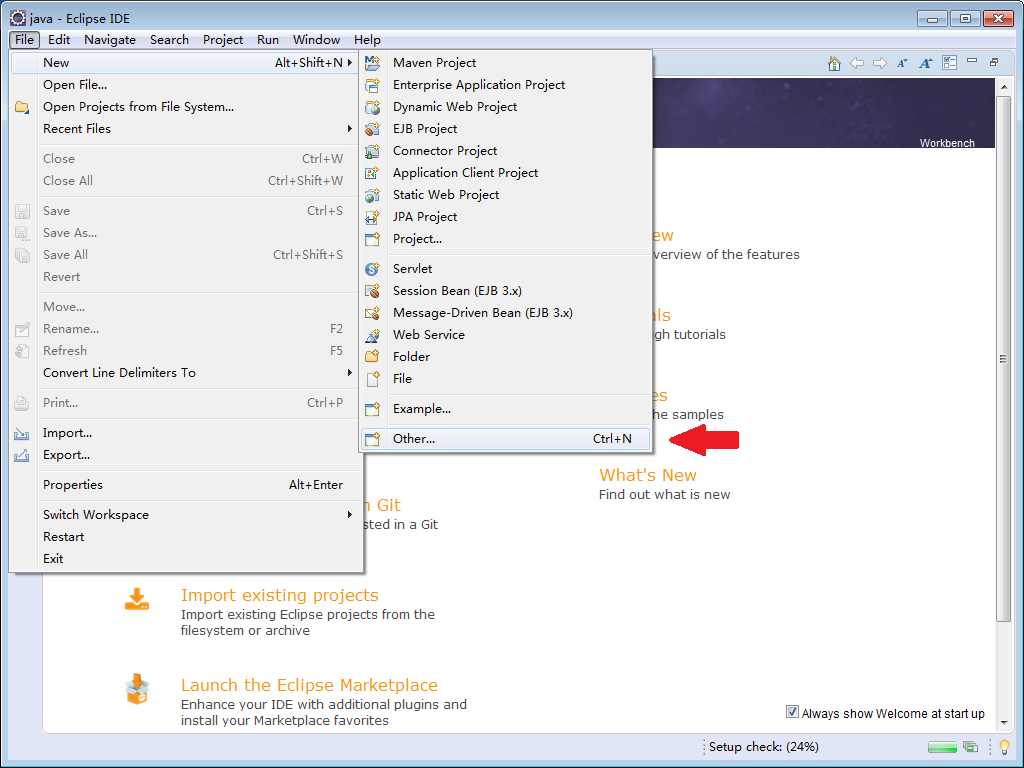Restore the Welcome view panel
Viewport: 1024px width, 768px height.
pos(994,62)
